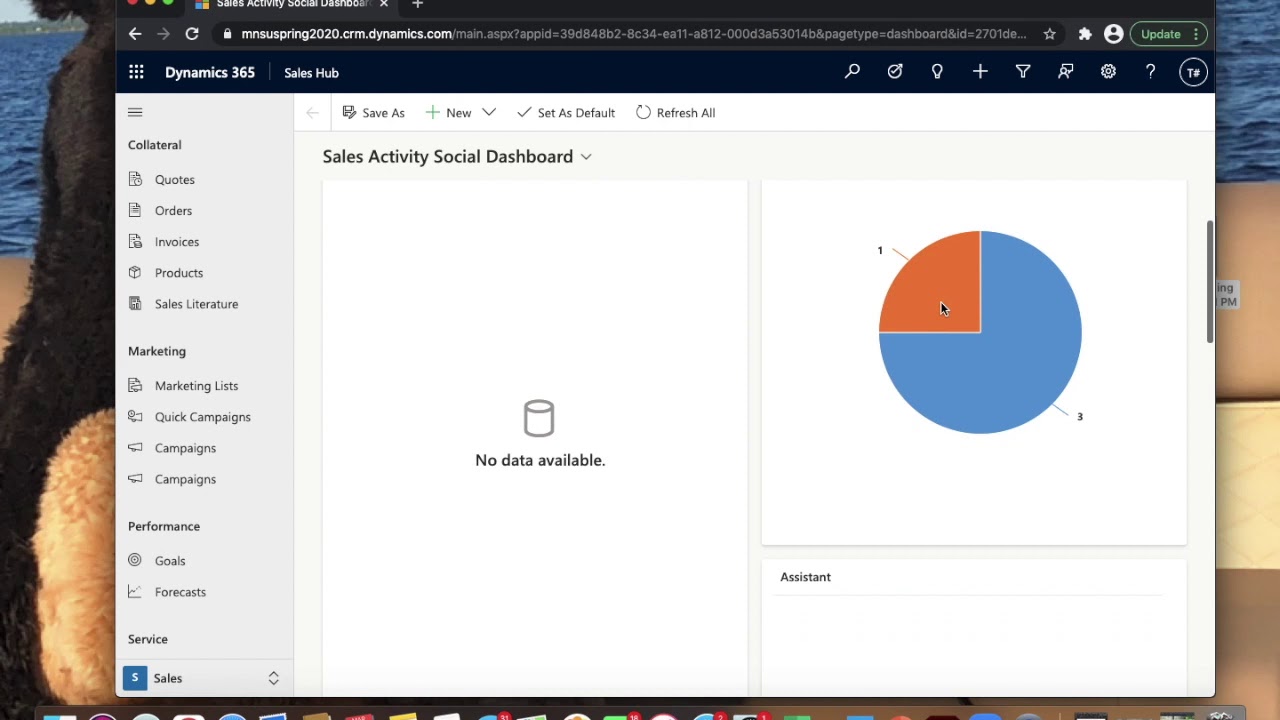Go back with browser back arrow
The height and width of the screenshot is (720, 1280).
click(x=135, y=34)
